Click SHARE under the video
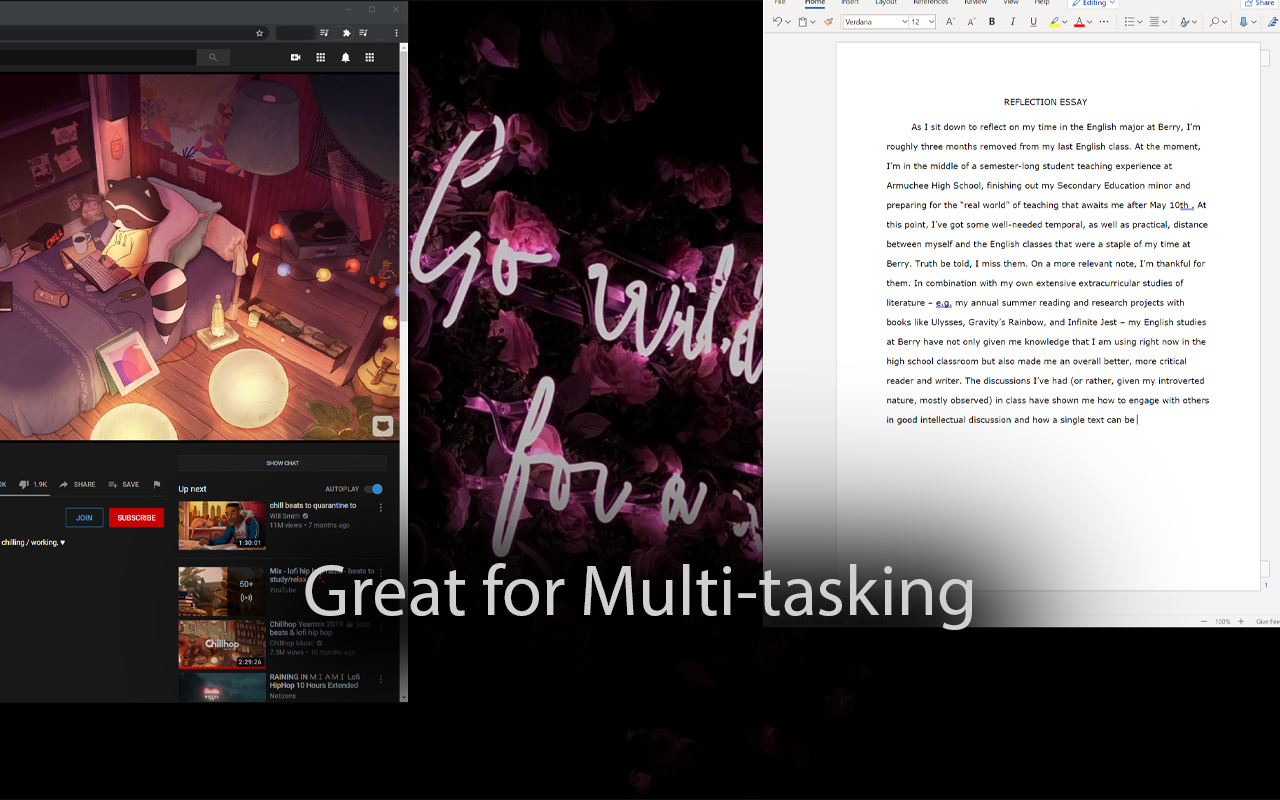The width and height of the screenshot is (1280, 800). pyautogui.click(x=78, y=484)
